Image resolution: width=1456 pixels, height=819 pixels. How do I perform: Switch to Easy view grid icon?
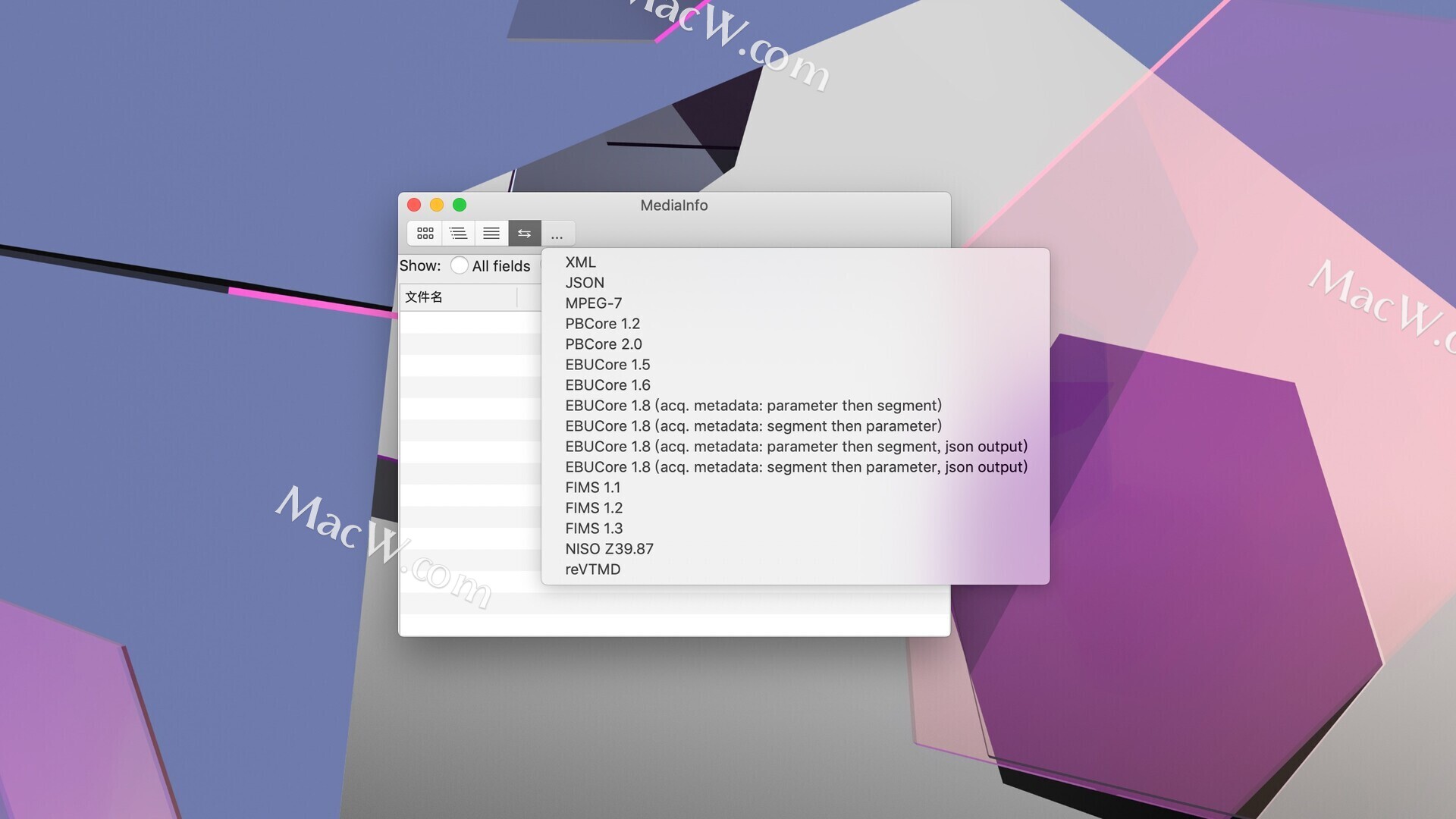pos(425,233)
